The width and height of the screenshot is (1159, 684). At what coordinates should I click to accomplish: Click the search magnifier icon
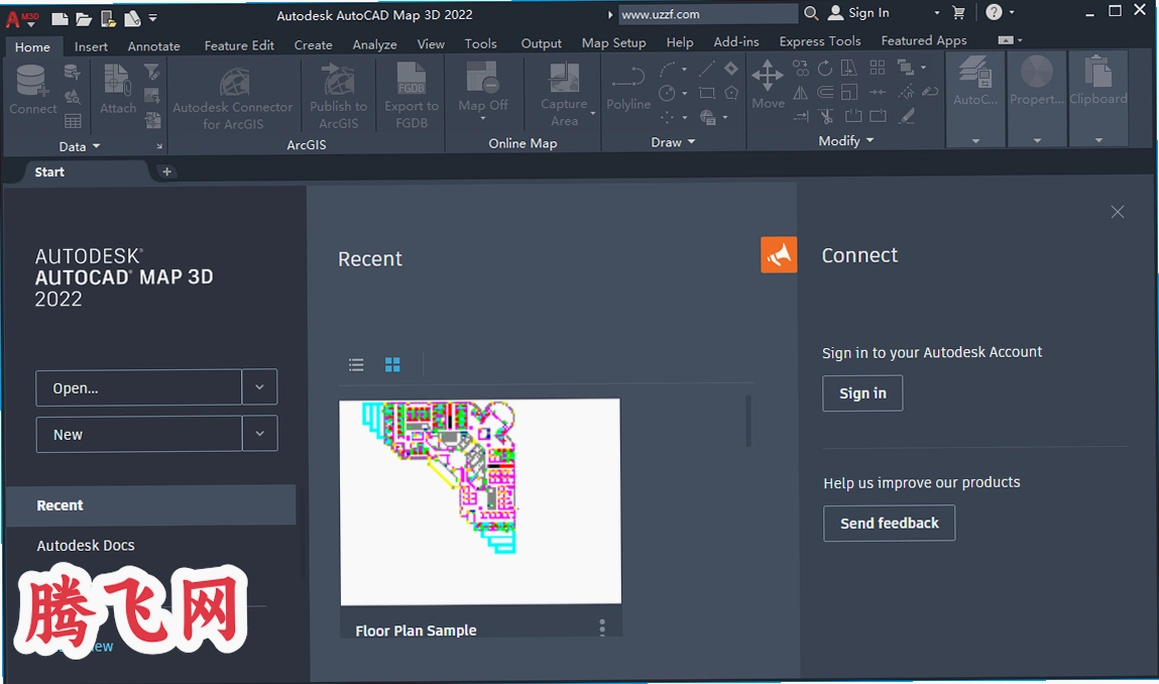[811, 13]
